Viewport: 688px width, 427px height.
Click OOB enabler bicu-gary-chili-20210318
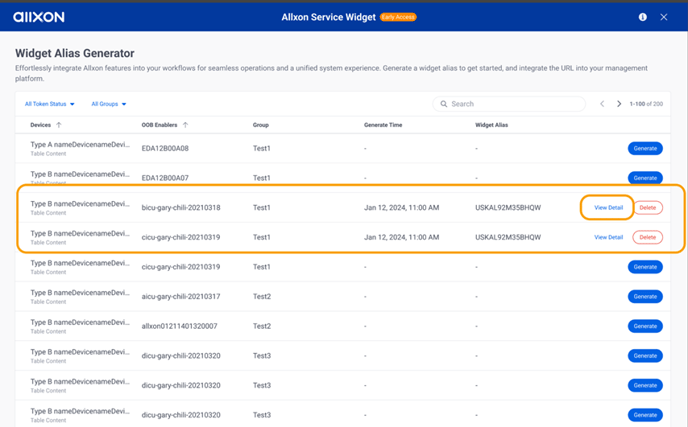pyautogui.click(x=181, y=208)
